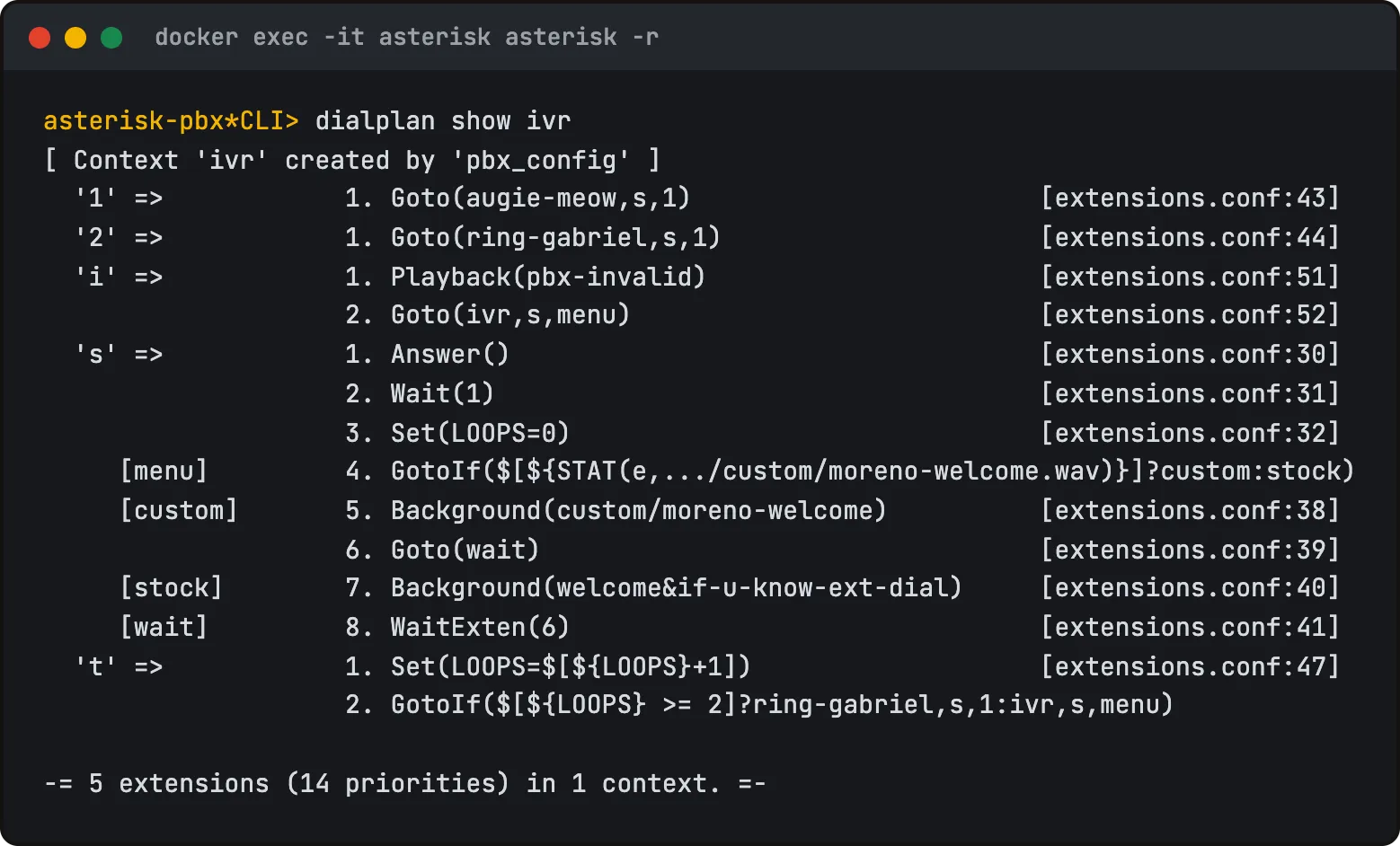Image resolution: width=1400 pixels, height=846 pixels.
Task: Click '[extensions.conf:51]' reference
Action: tap(1190, 277)
